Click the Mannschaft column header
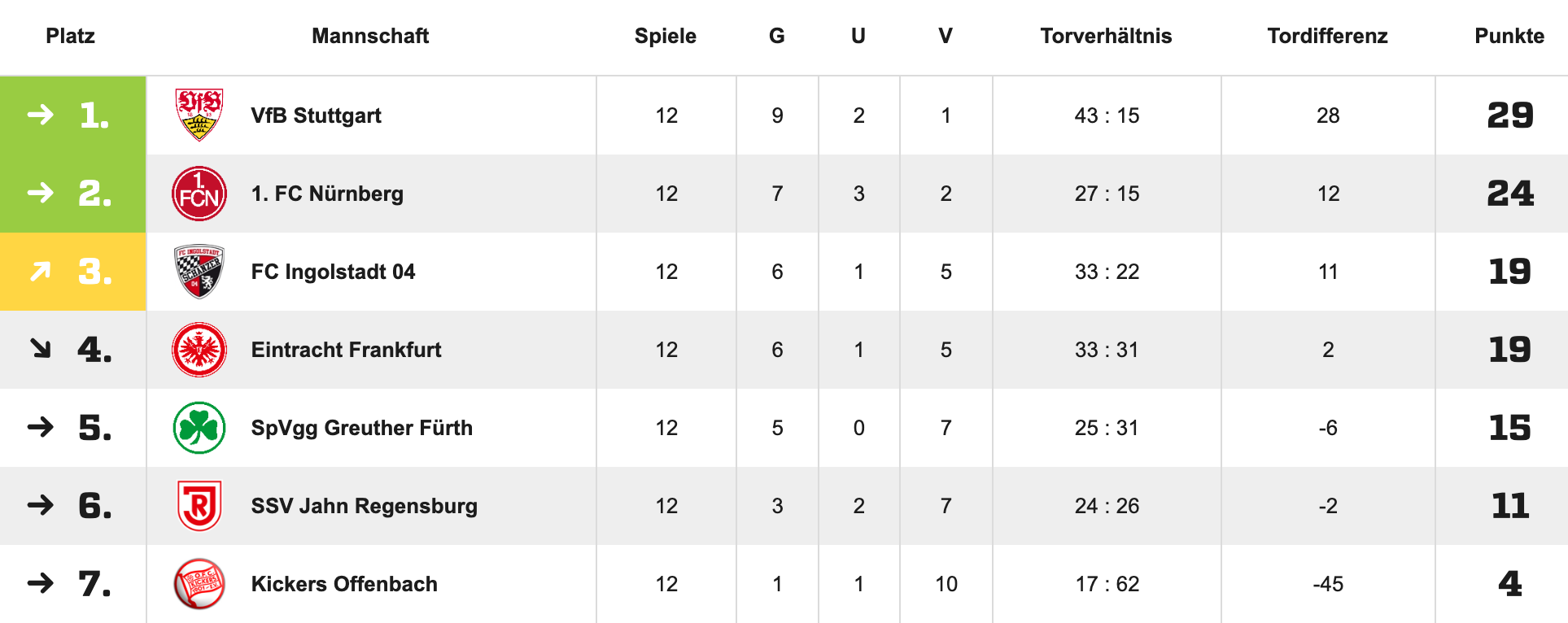This screenshot has height=623, width=1568. coord(370,36)
